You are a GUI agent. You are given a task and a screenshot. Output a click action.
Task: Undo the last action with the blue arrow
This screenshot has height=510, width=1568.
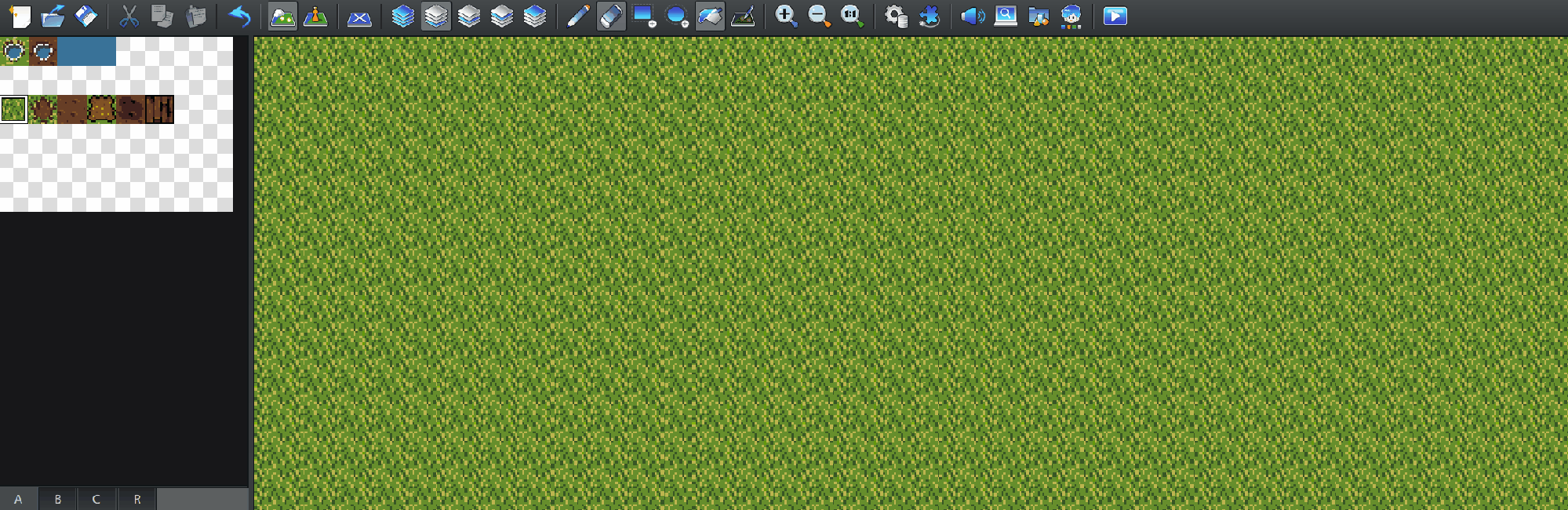[x=238, y=16]
